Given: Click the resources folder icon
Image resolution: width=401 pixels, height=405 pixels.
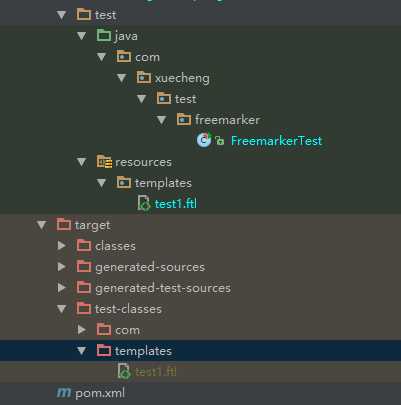Looking at the screenshot, I should (104, 162).
